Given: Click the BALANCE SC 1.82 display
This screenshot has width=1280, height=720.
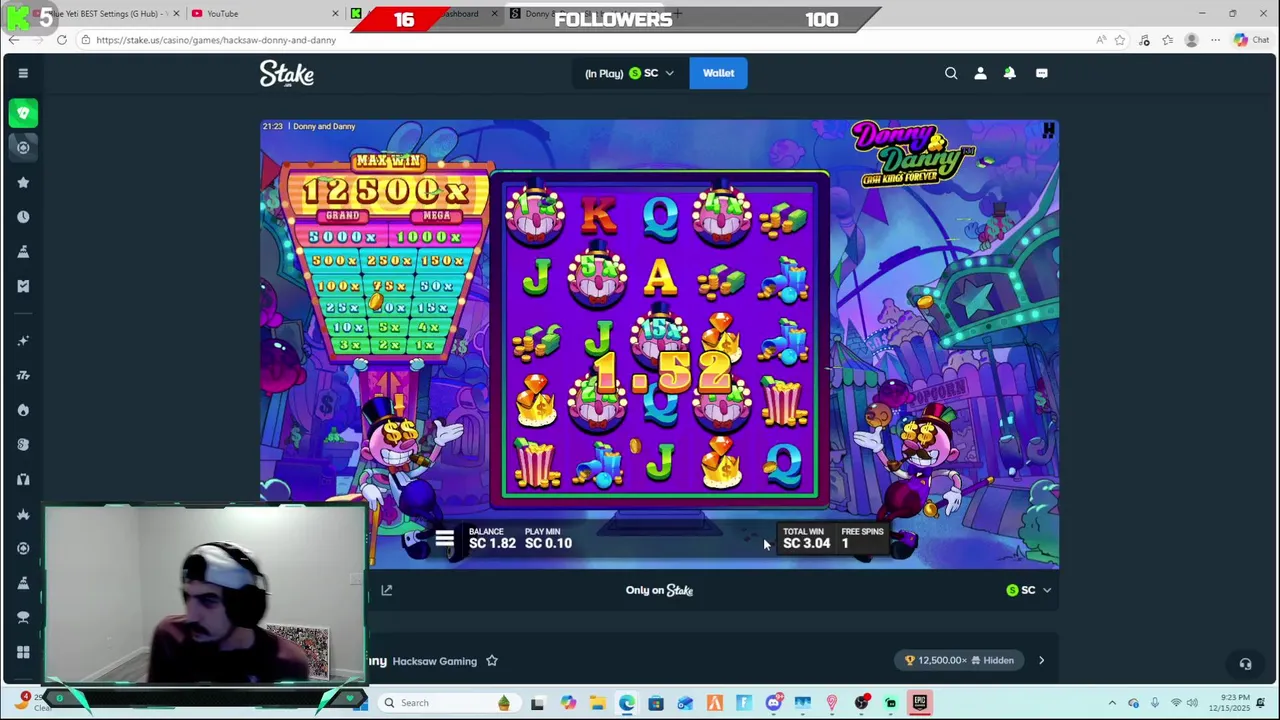Looking at the screenshot, I should [x=492, y=539].
